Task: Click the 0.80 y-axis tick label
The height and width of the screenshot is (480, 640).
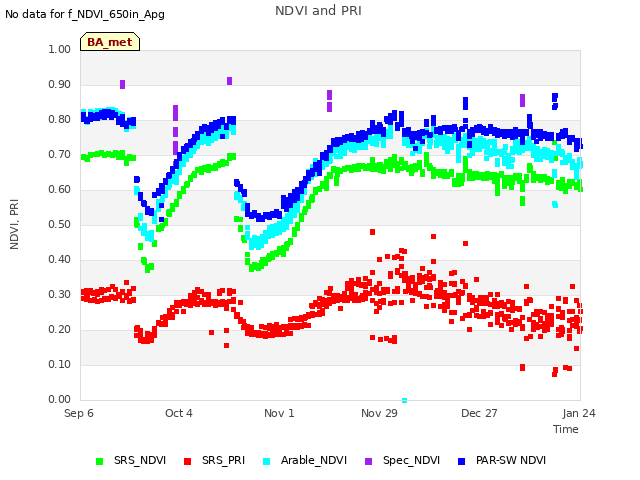Action: pyautogui.click(x=60, y=120)
